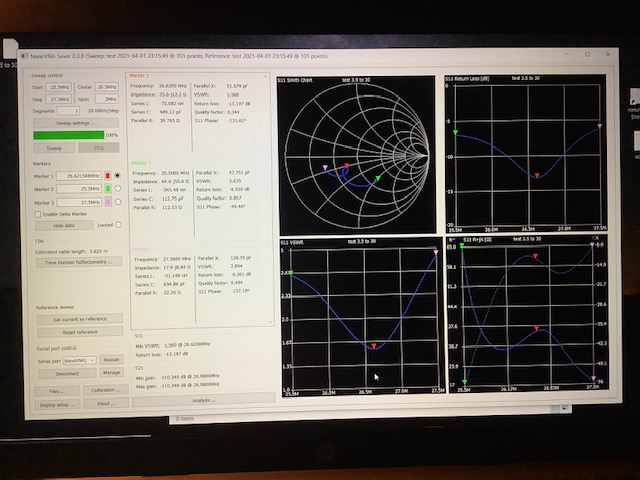
Task: Click Set current as reference
Action: (80, 319)
